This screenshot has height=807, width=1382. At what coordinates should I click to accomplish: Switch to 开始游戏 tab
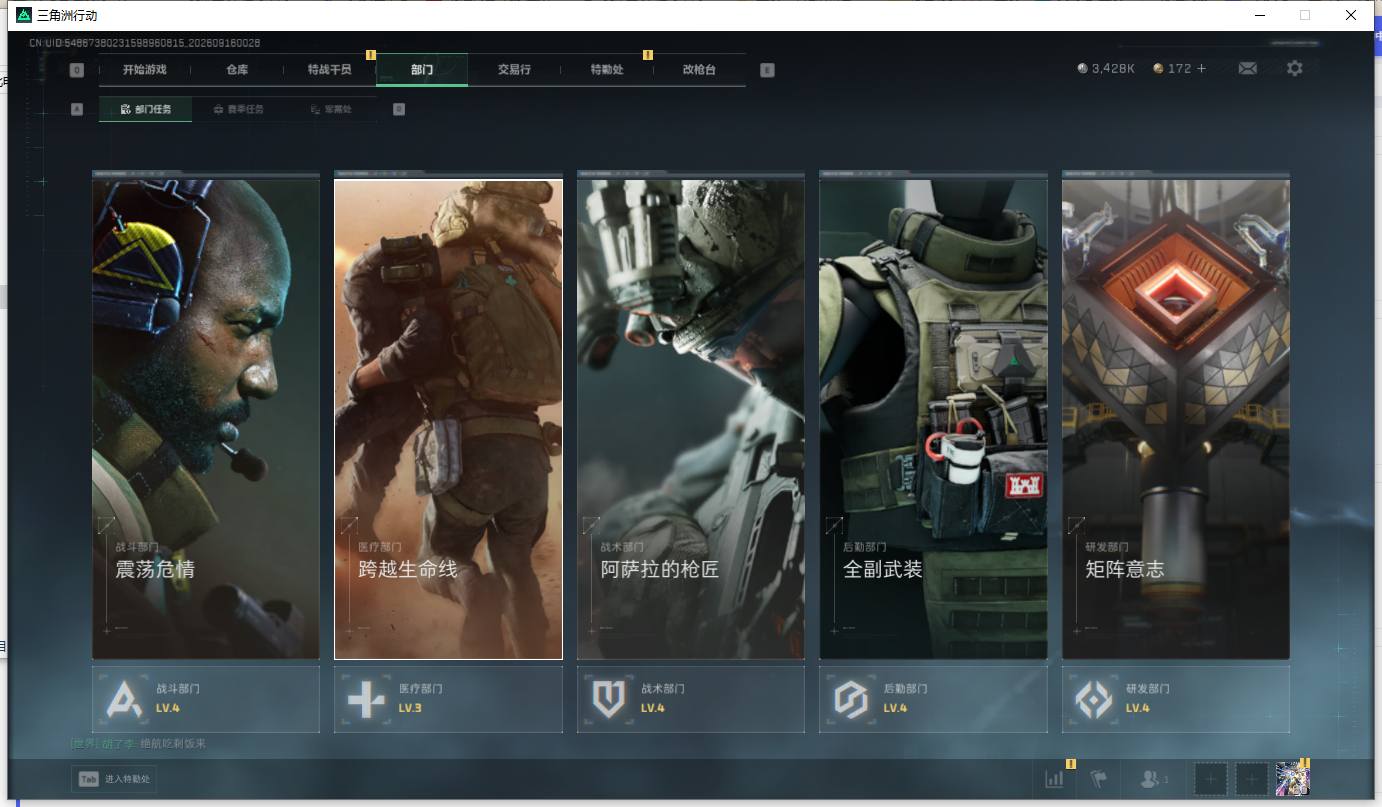pos(144,70)
